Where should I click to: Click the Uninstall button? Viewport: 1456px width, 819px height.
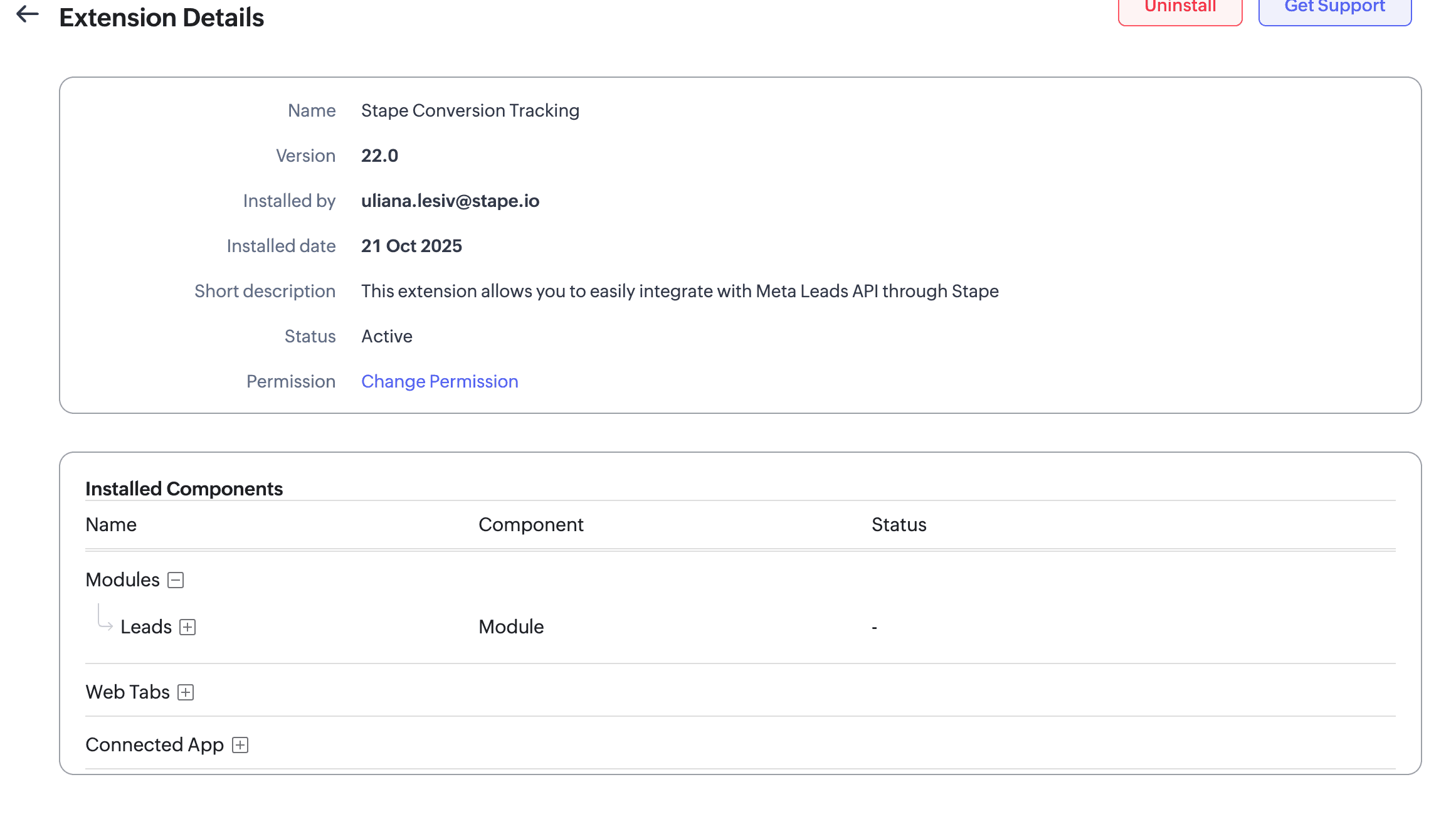1179,9
